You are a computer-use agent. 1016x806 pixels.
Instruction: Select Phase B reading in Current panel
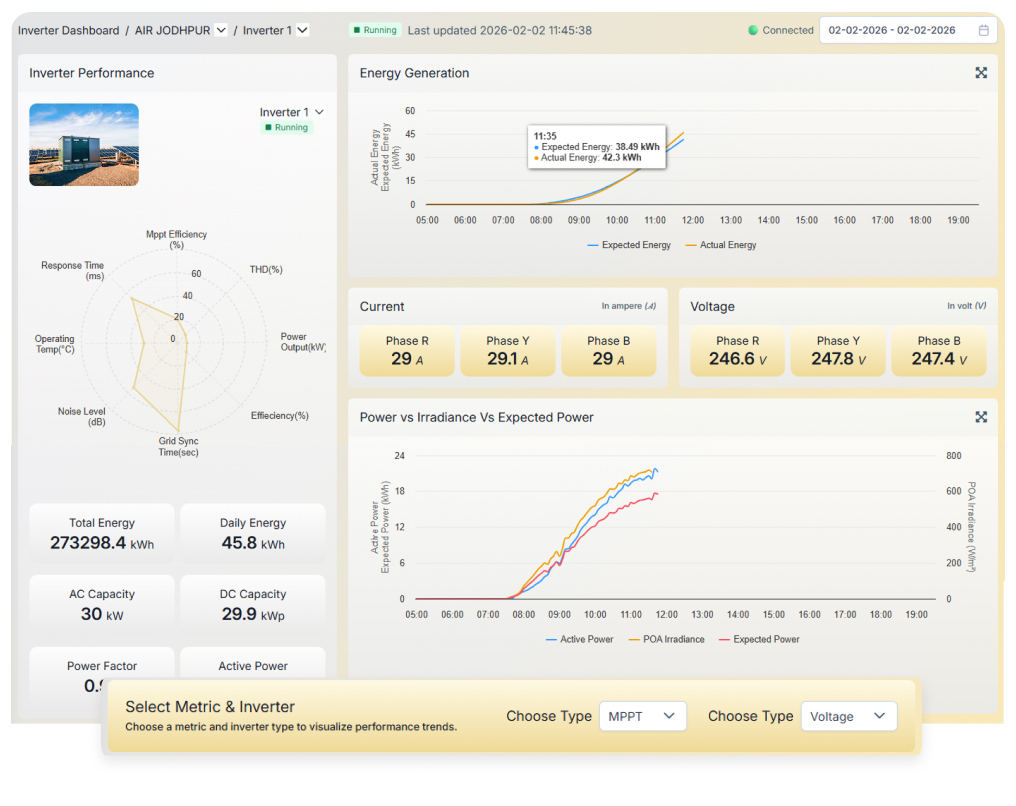tap(609, 350)
